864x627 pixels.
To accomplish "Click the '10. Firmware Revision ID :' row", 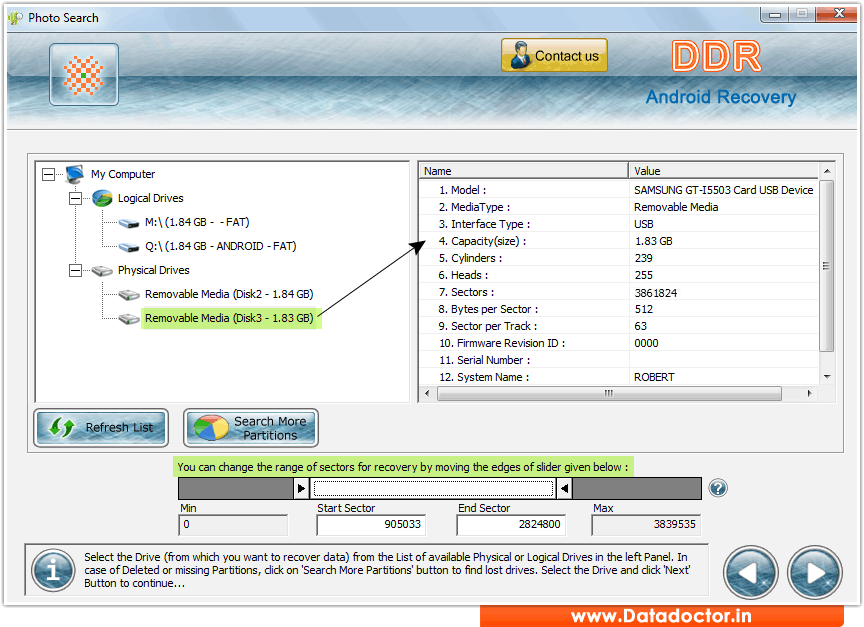I will click(x=618, y=343).
